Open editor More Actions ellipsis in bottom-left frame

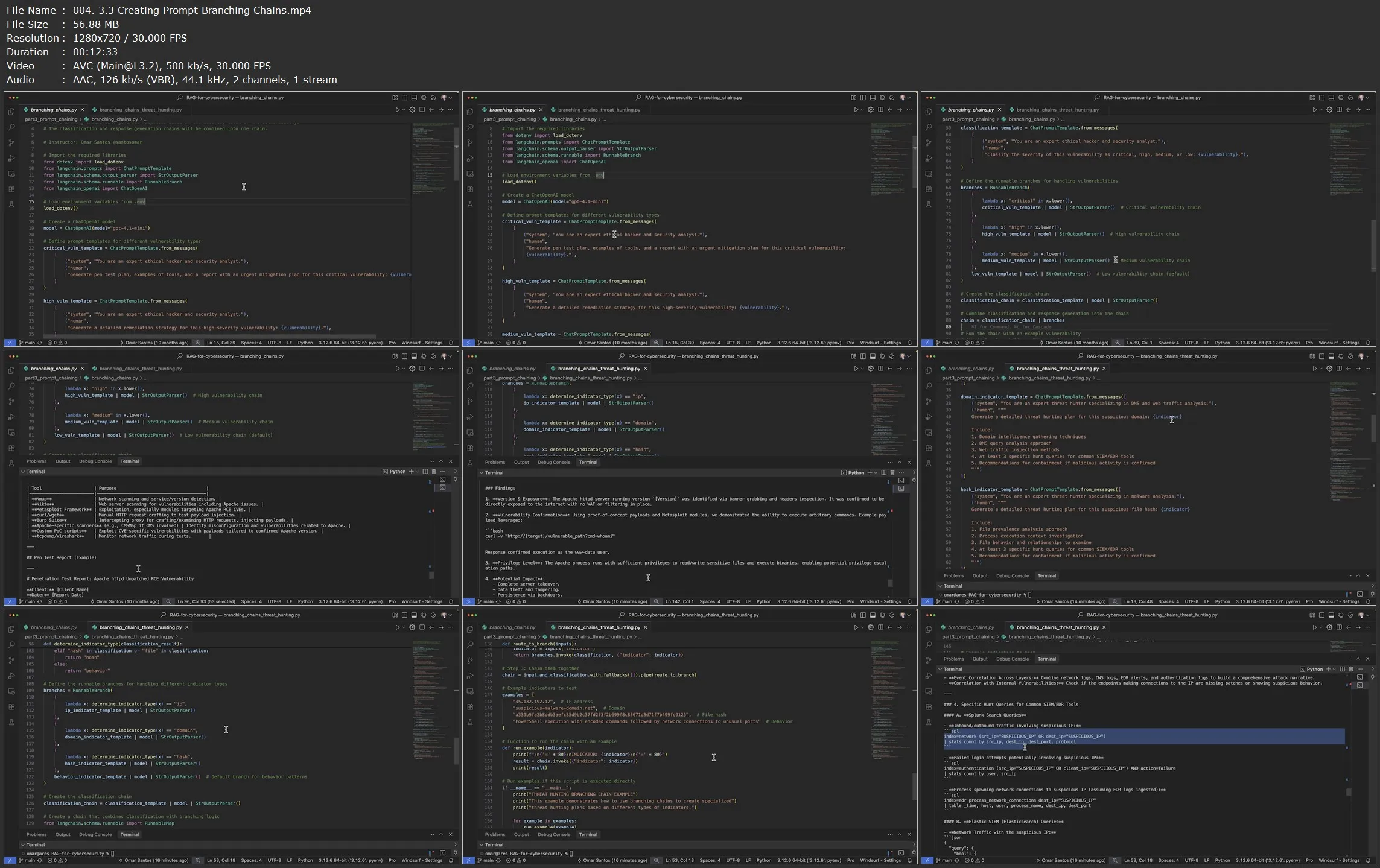click(x=451, y=627)
